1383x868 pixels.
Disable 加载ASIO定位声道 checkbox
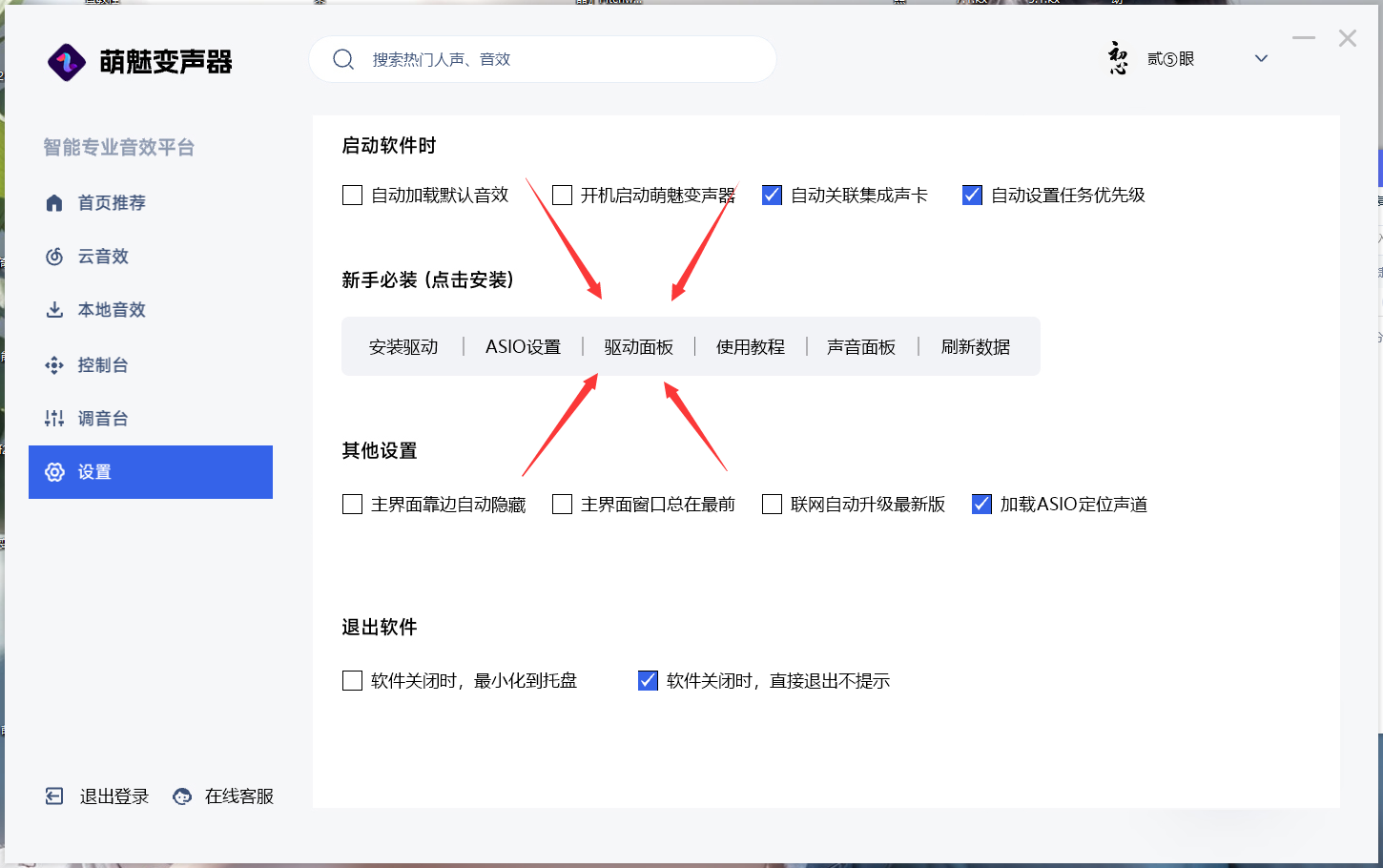point(981,505)
